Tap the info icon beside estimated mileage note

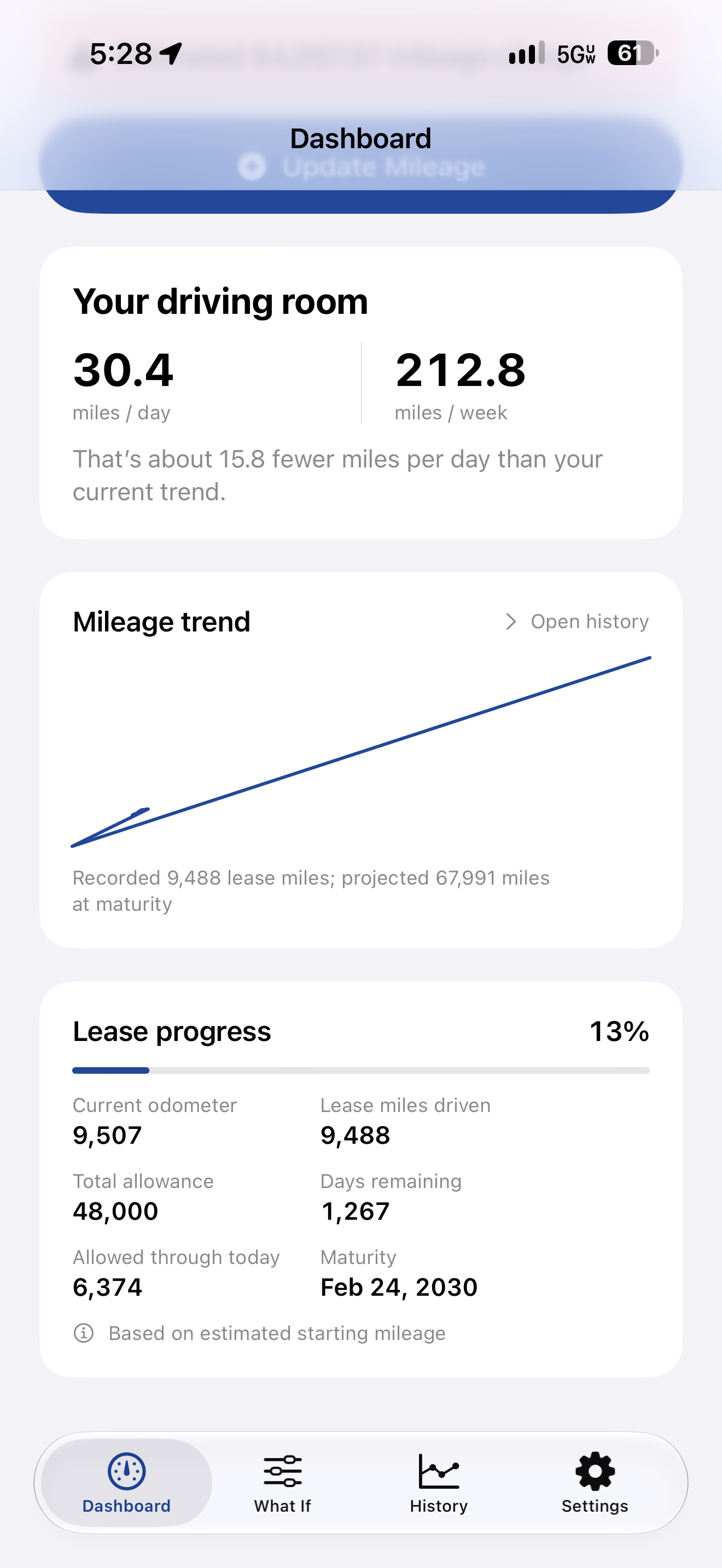(x=83, y=1333)
